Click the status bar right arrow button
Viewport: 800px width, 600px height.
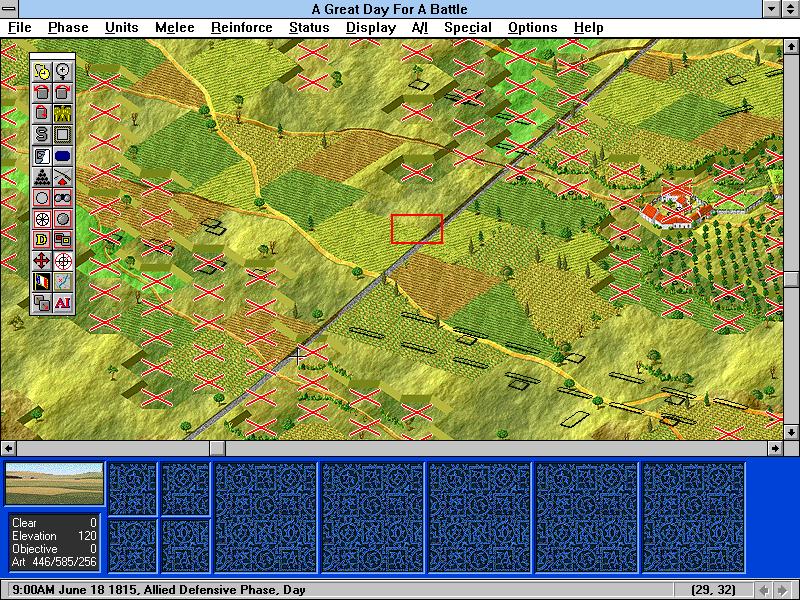point(781,590)
